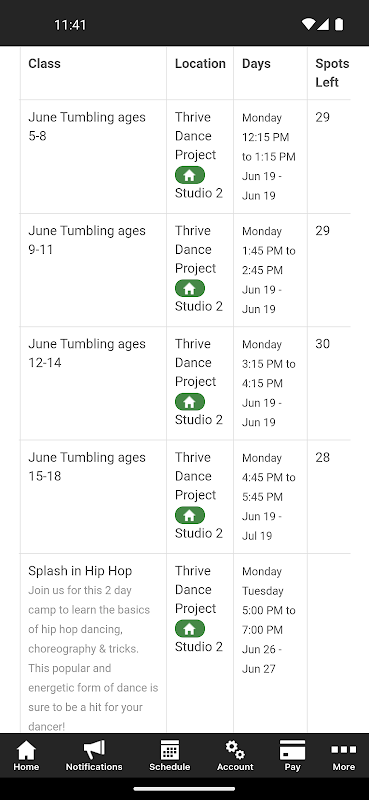This screenshot has width=369, height=800.
Task: Click the Class column header
Action: pos(44,64)
